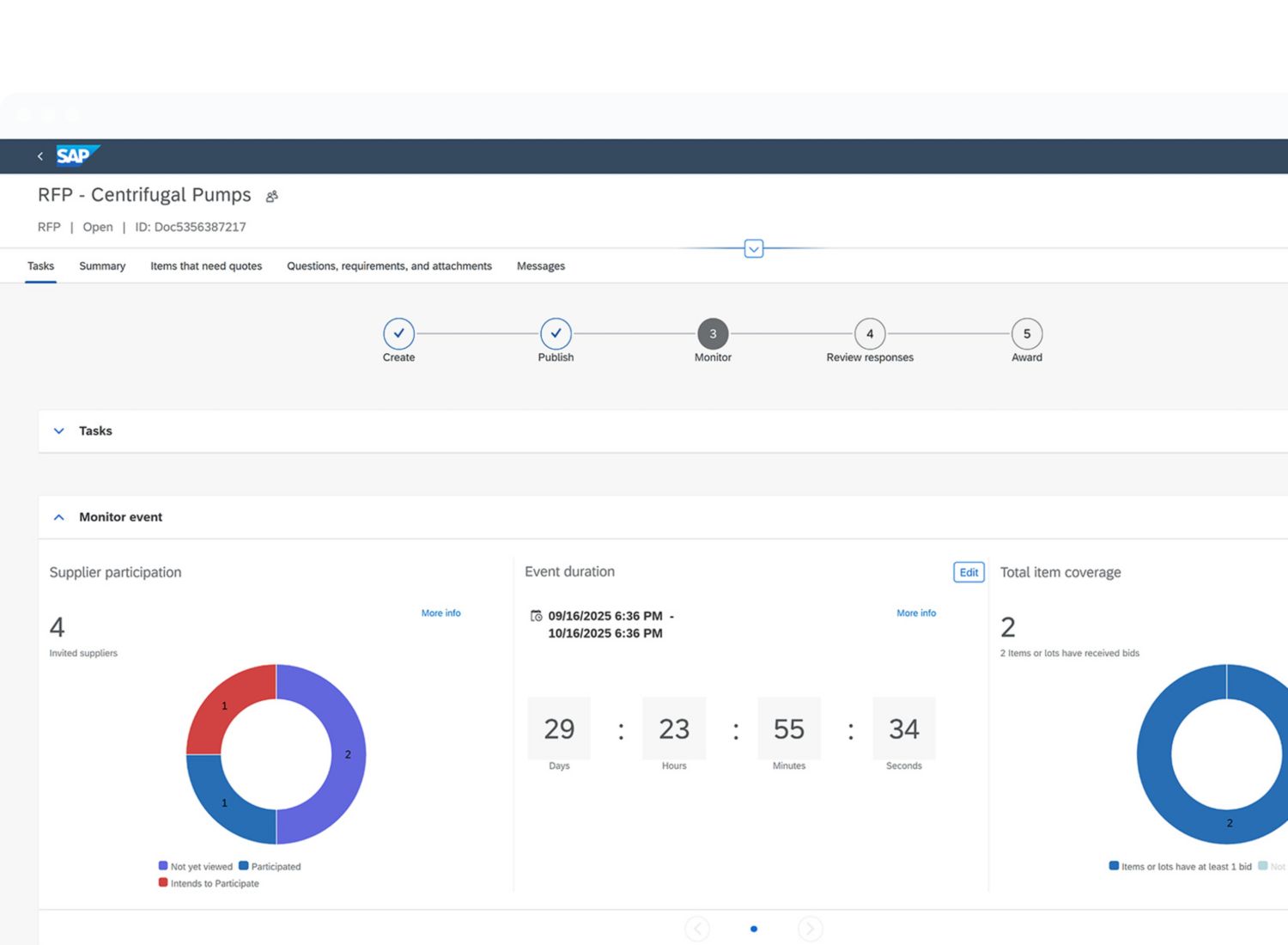Select step 4 Review responses circle
Image resolution: width=1288 pixels, height=945 pixels.
[x=869, y=333]
